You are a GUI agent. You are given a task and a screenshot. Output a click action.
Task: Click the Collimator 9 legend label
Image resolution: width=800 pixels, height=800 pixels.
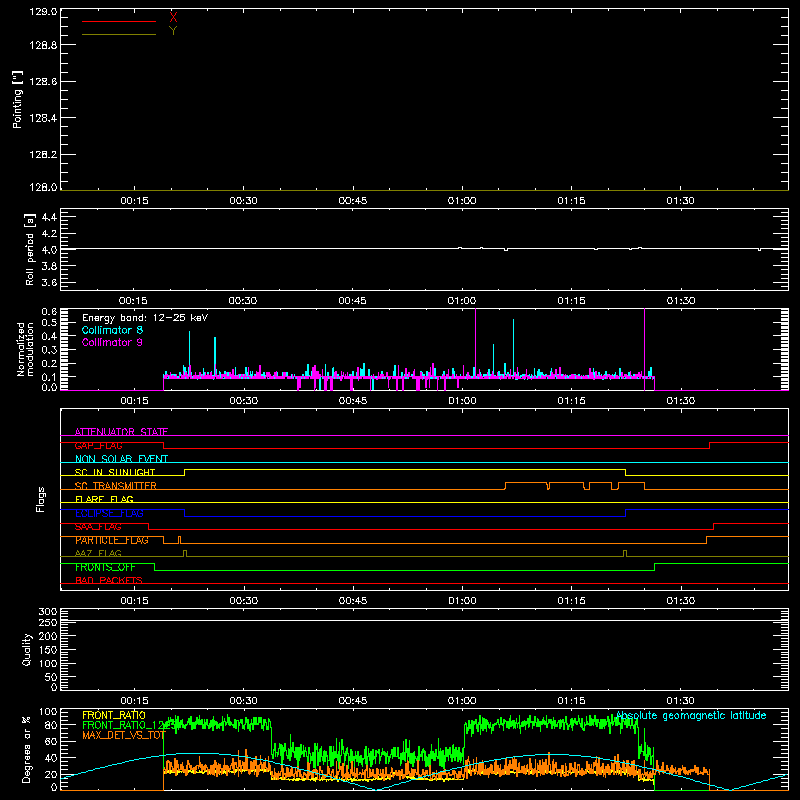pos(112,342)
